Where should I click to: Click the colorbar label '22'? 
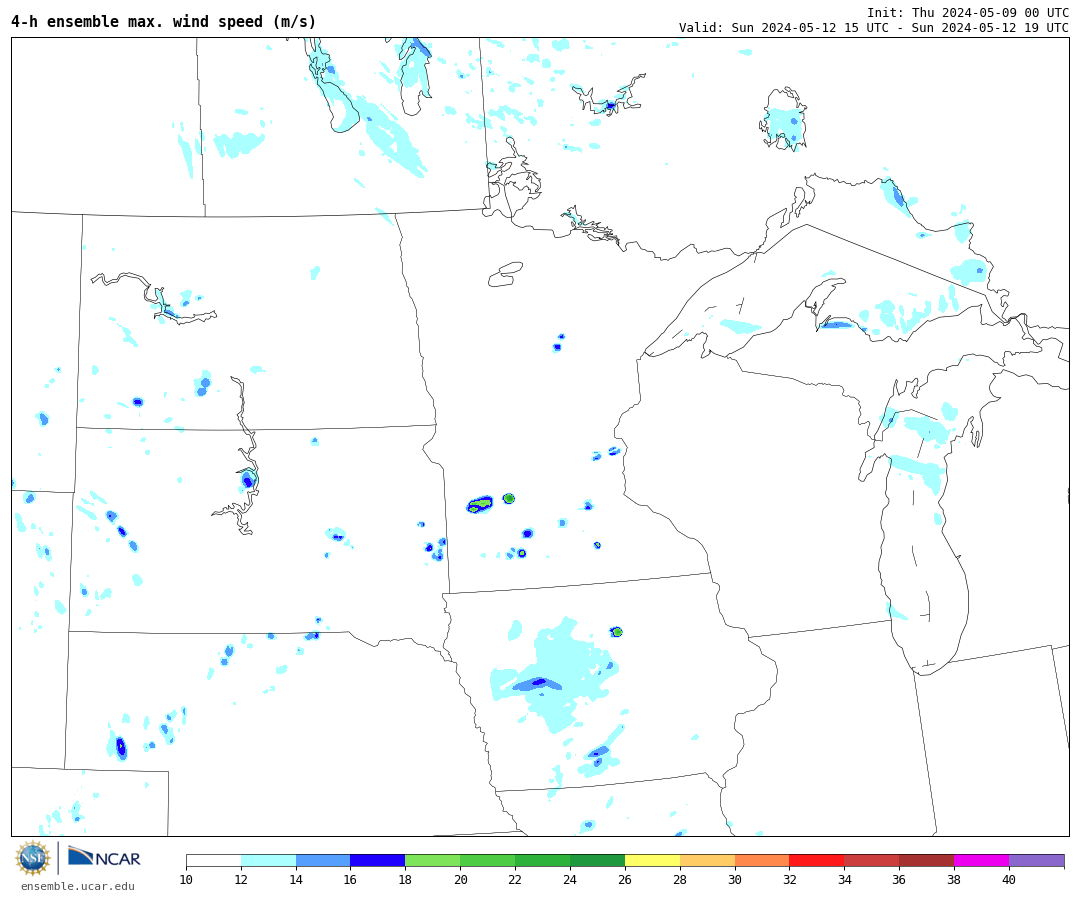click(515, 880)
